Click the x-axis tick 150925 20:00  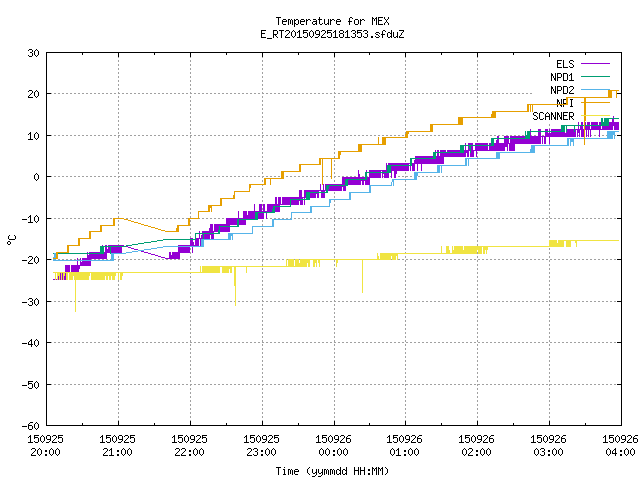pyautogui.click(x=45, y=445)
